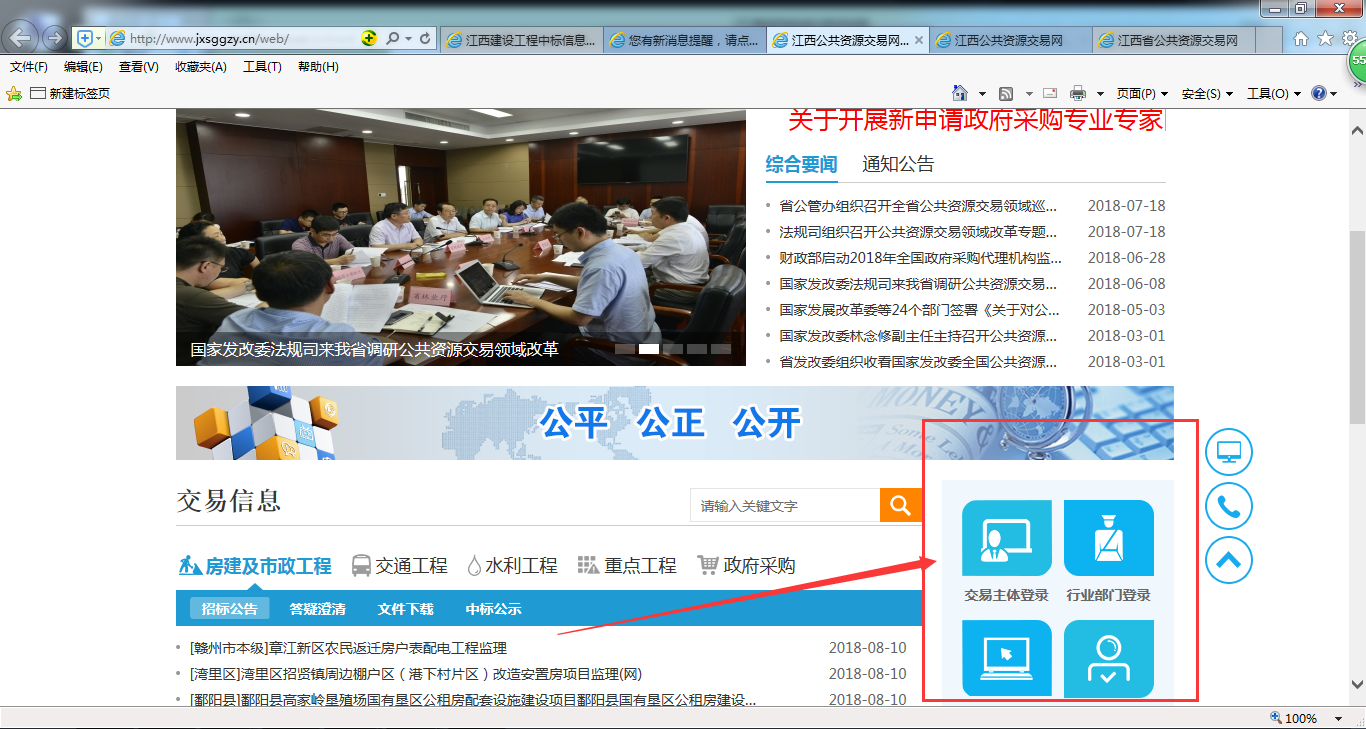Click the orange search magnifier button

(x=900, y=505)
